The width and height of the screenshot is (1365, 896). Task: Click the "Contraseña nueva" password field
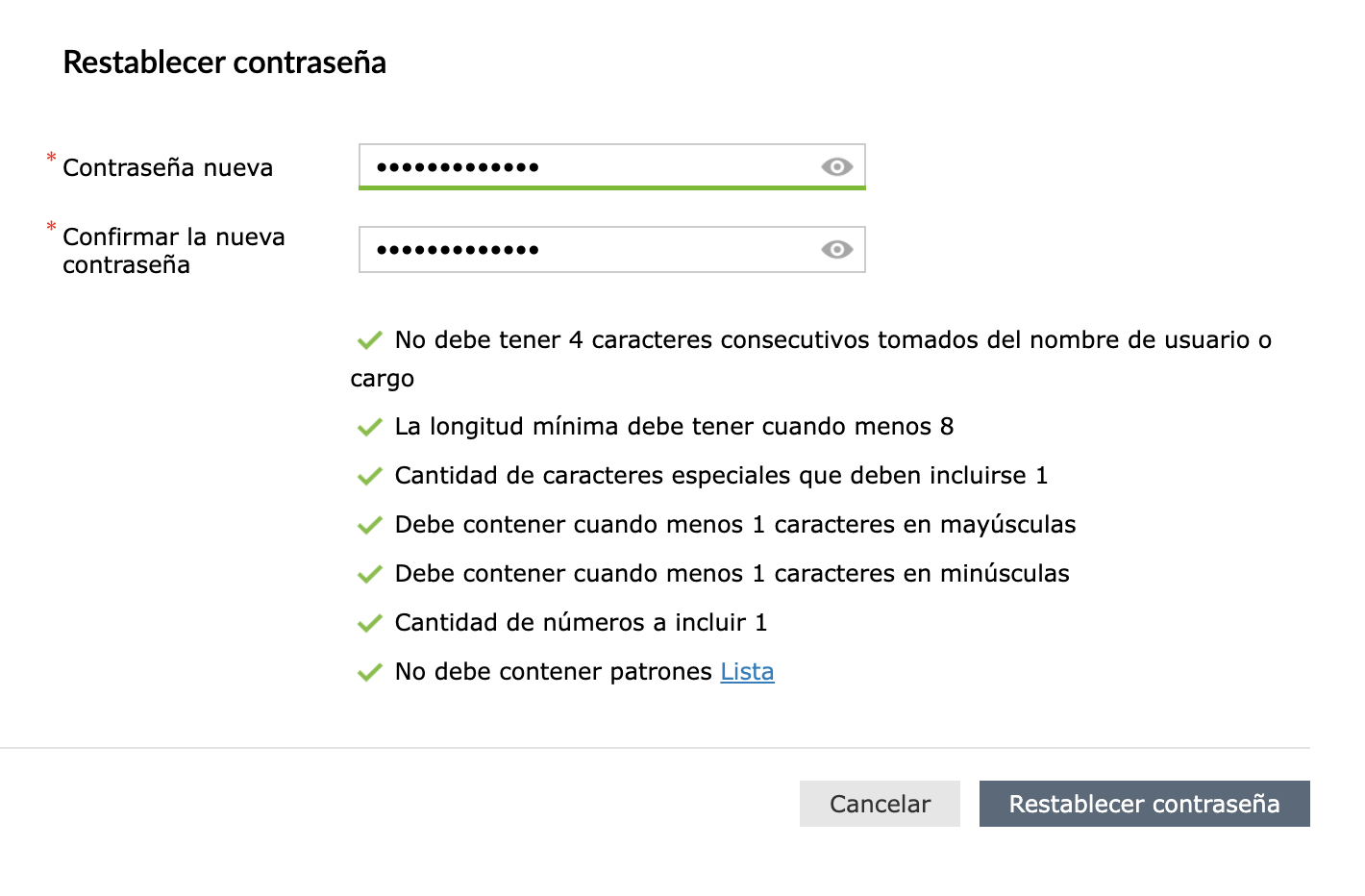(x=586, y=166)
